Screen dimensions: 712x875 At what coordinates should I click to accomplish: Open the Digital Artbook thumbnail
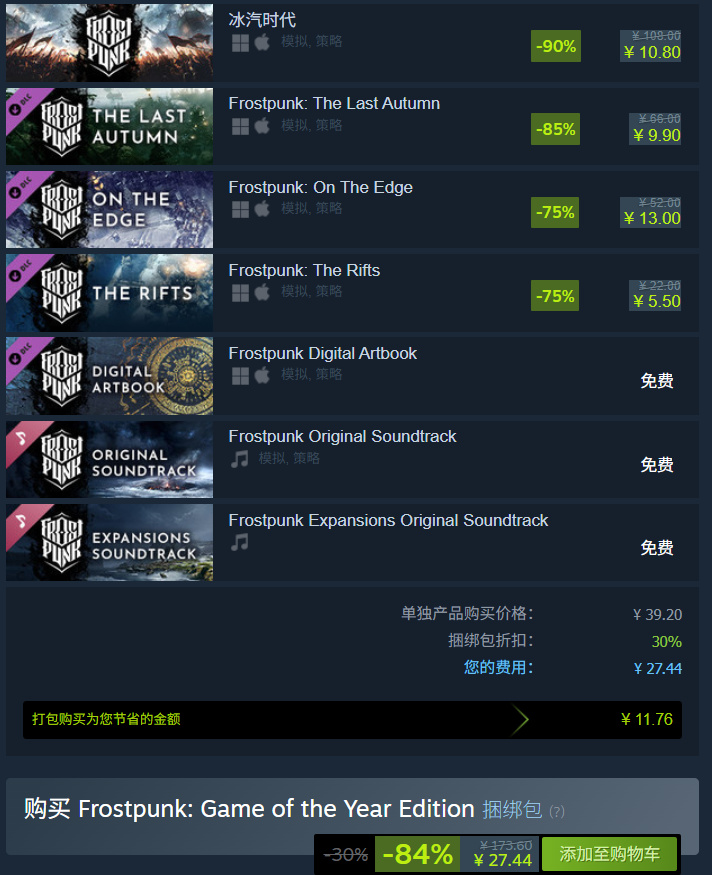click(109, 376)
